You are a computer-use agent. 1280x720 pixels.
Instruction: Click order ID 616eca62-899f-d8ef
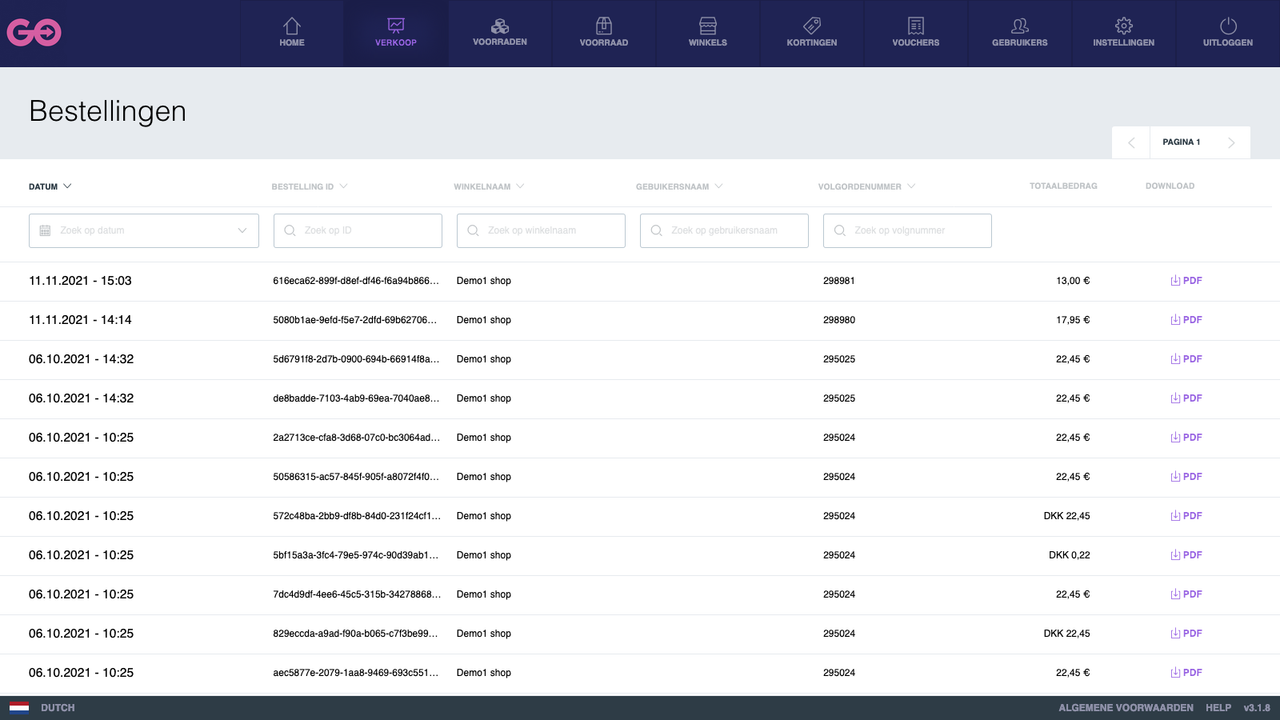pos(356,281)
